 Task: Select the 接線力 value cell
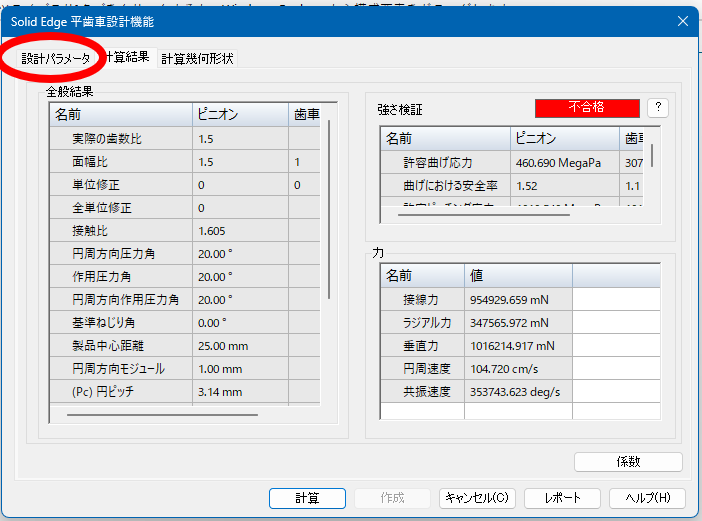(517, 299)
